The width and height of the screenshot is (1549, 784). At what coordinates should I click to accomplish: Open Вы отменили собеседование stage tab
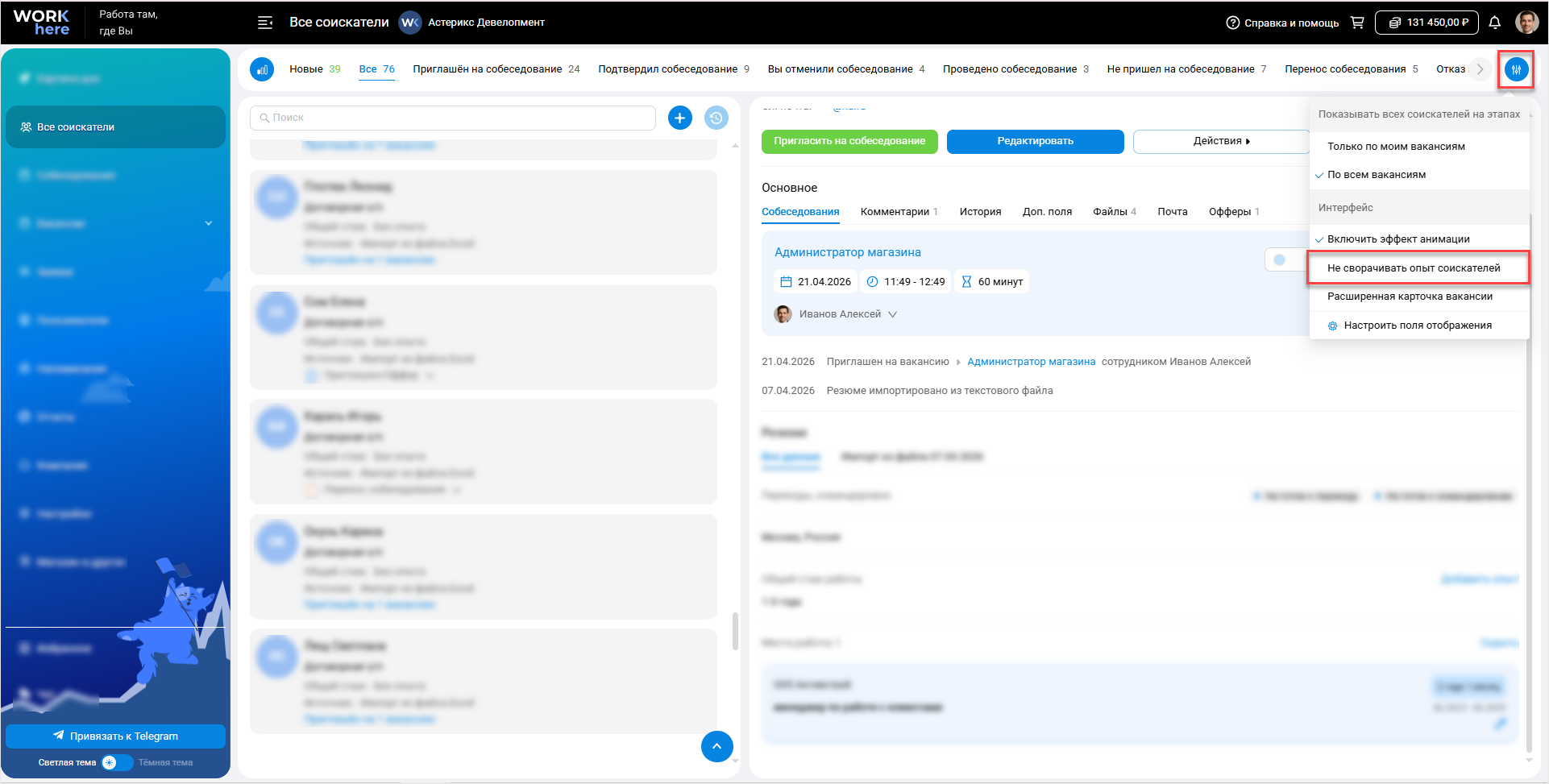coord(846,69)
